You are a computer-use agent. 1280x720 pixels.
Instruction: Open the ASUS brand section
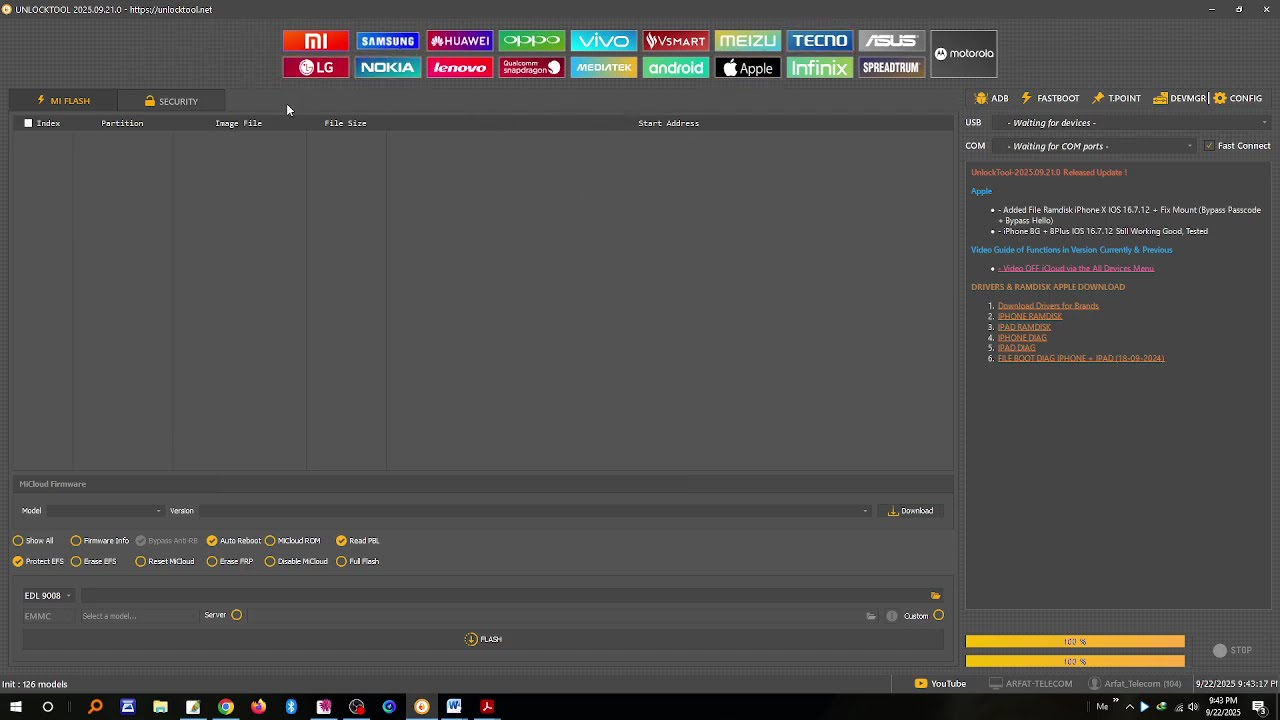pyautogui.click(x=892, y=41)
